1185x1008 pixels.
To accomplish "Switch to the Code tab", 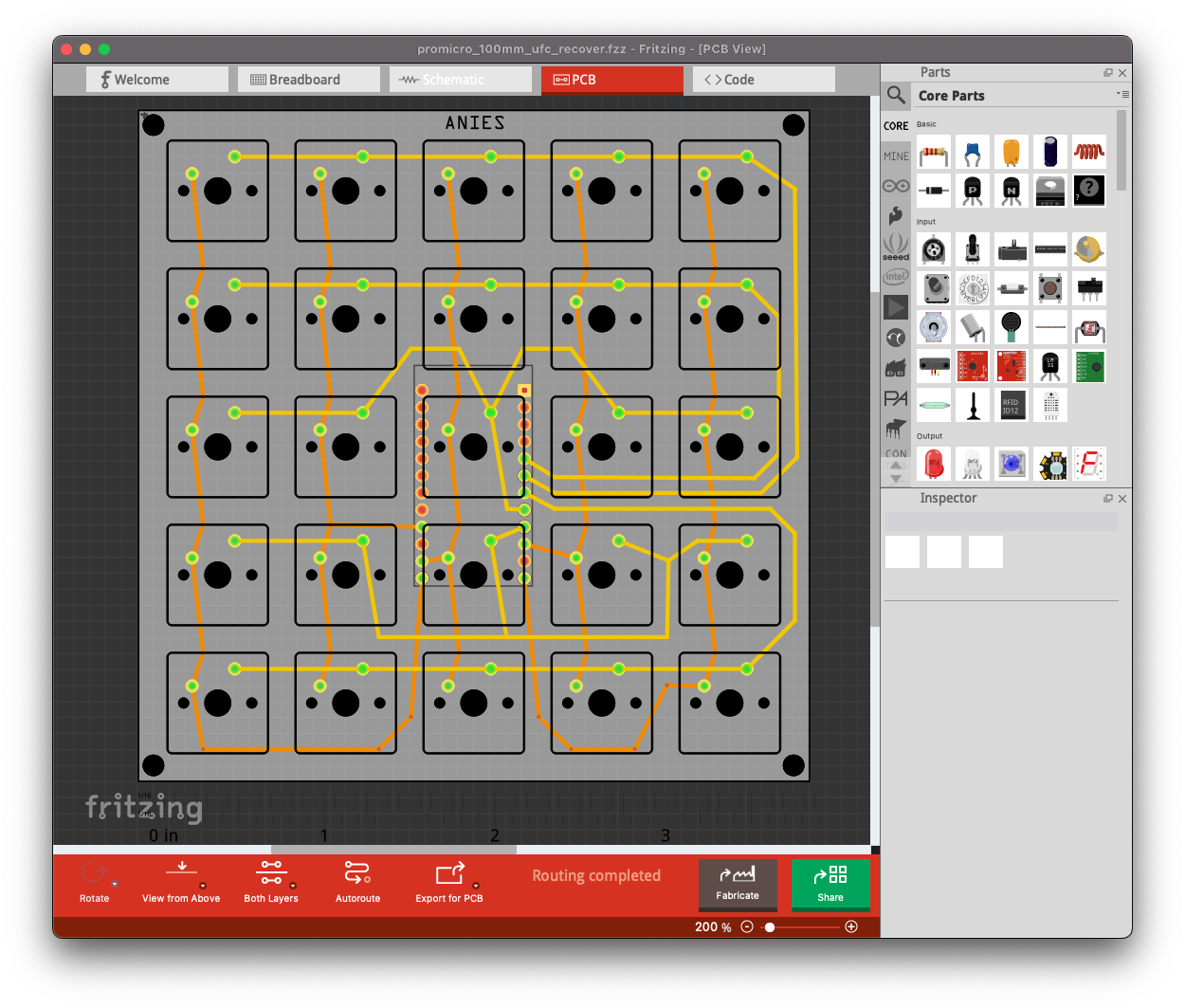I will click(x=768, y=80).
